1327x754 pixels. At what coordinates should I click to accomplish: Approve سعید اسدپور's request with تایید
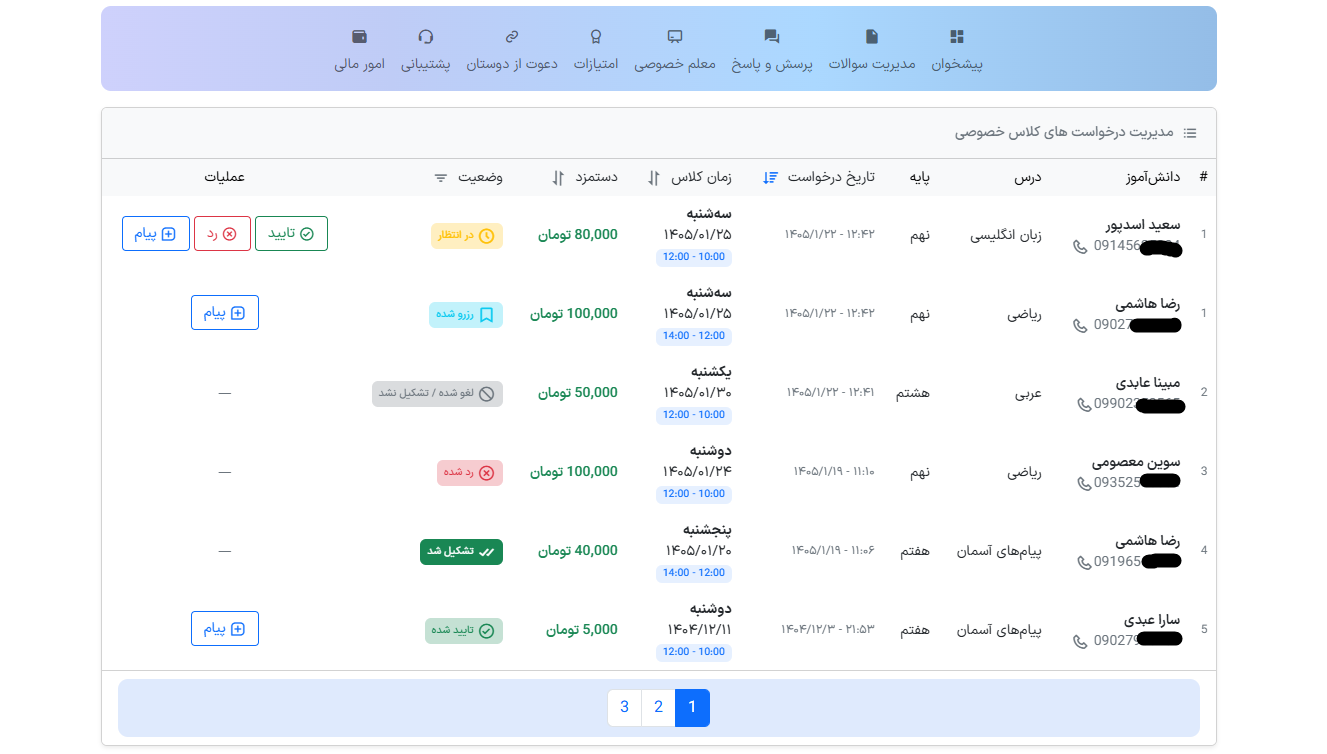click(x=291, y=234)
